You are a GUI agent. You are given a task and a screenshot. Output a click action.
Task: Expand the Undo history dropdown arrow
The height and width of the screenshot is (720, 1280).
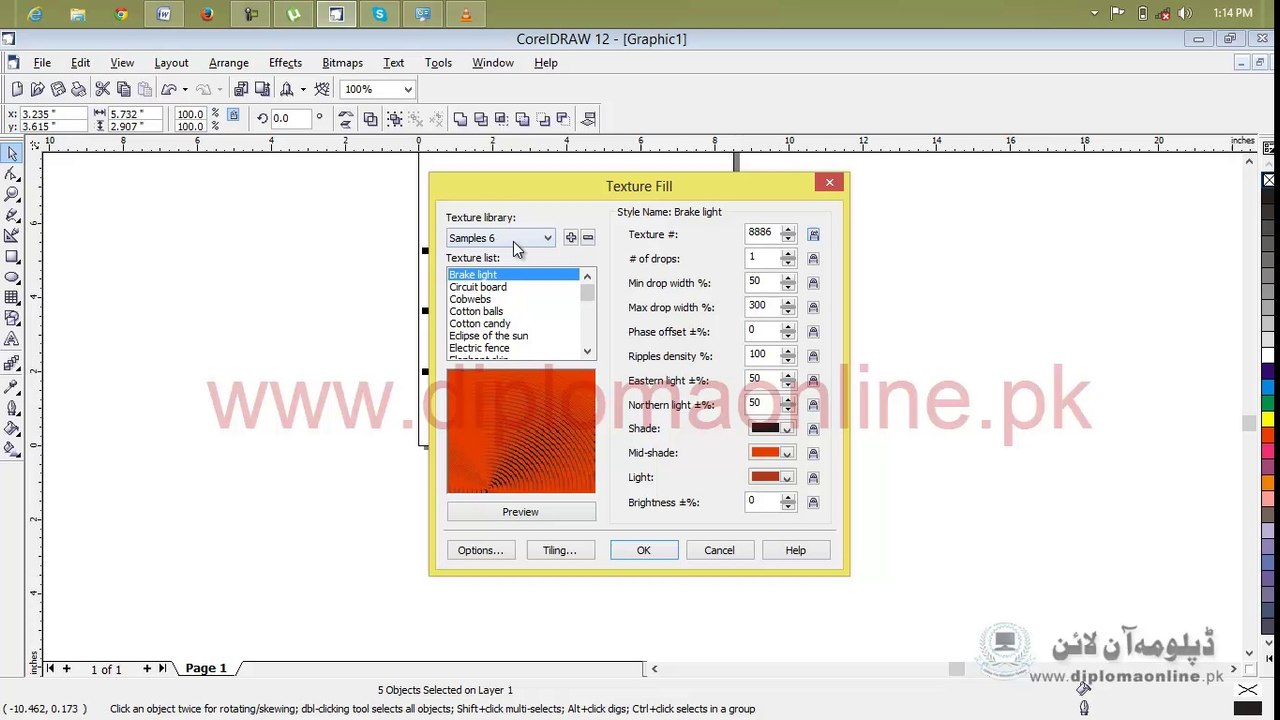185,90
